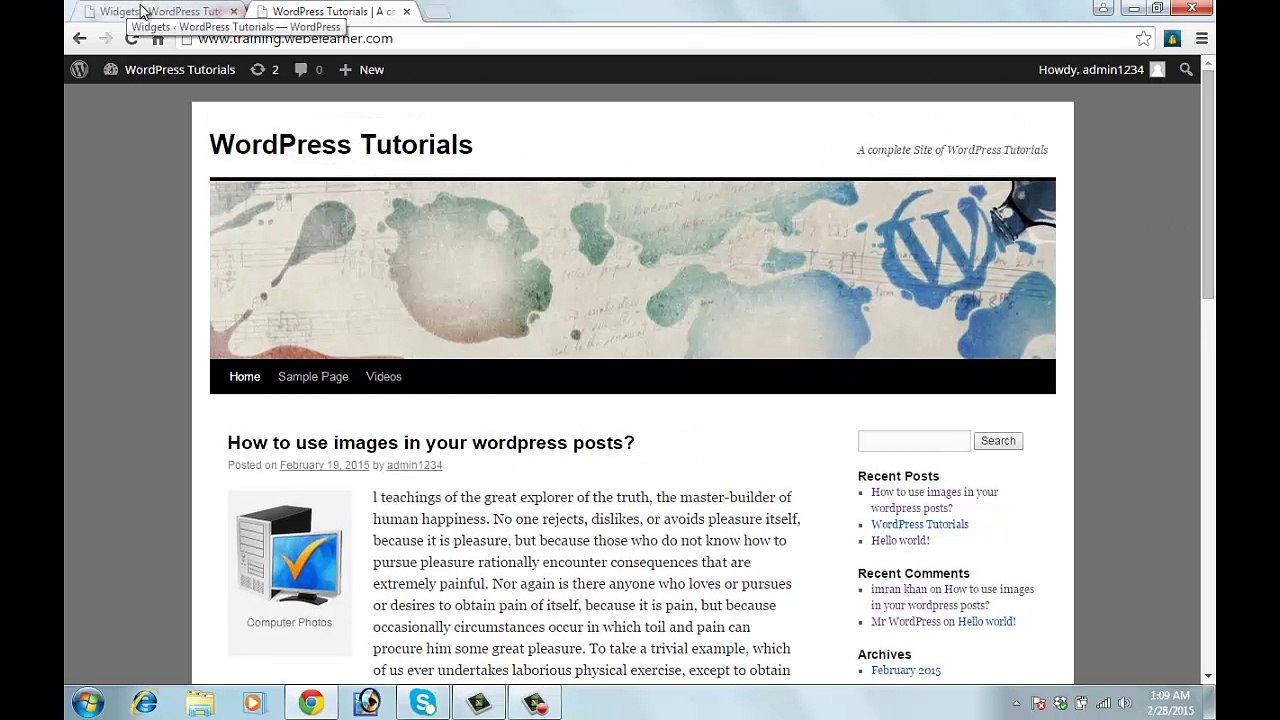Screen dimensions: 1280x720
Task: Open the Home menu item
Action: tap(244, 376)
